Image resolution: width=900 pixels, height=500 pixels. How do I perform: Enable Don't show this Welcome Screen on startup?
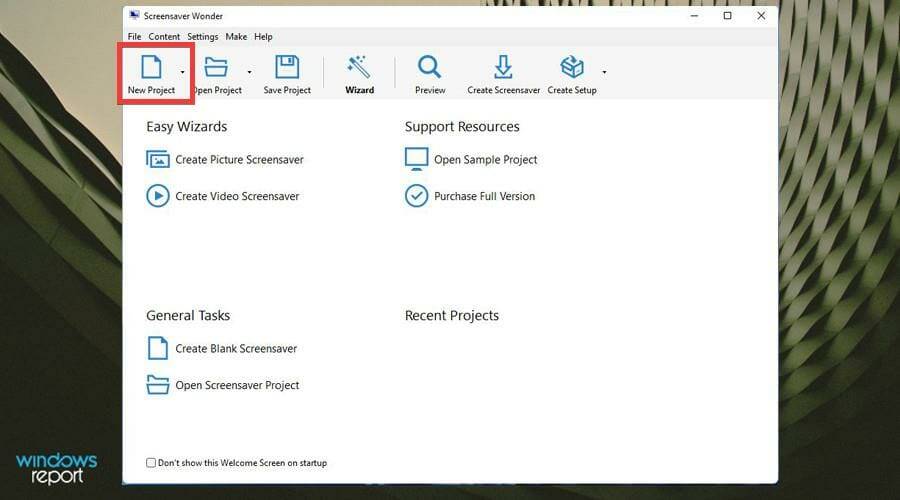pyautogui.click(x=151, y=463)
